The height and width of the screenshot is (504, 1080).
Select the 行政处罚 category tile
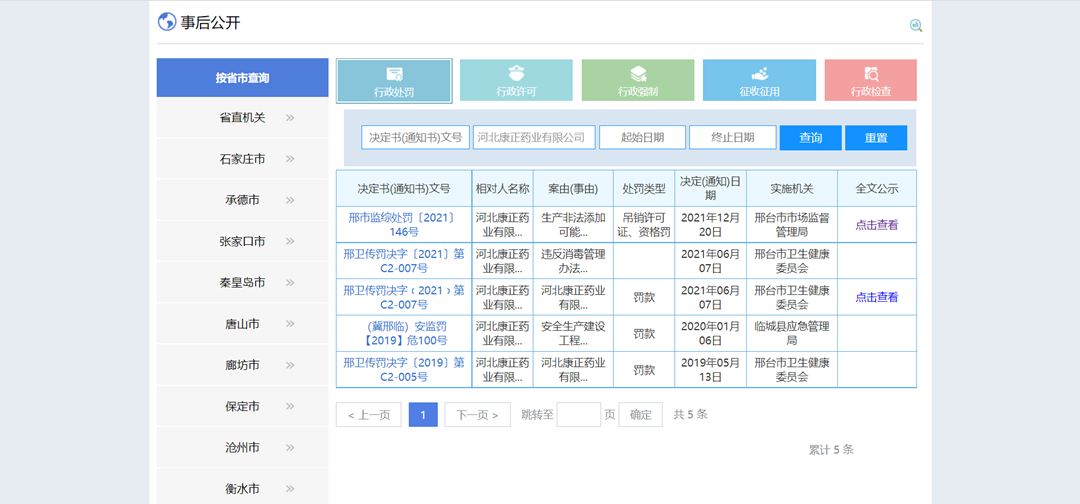tap(394, 81)
